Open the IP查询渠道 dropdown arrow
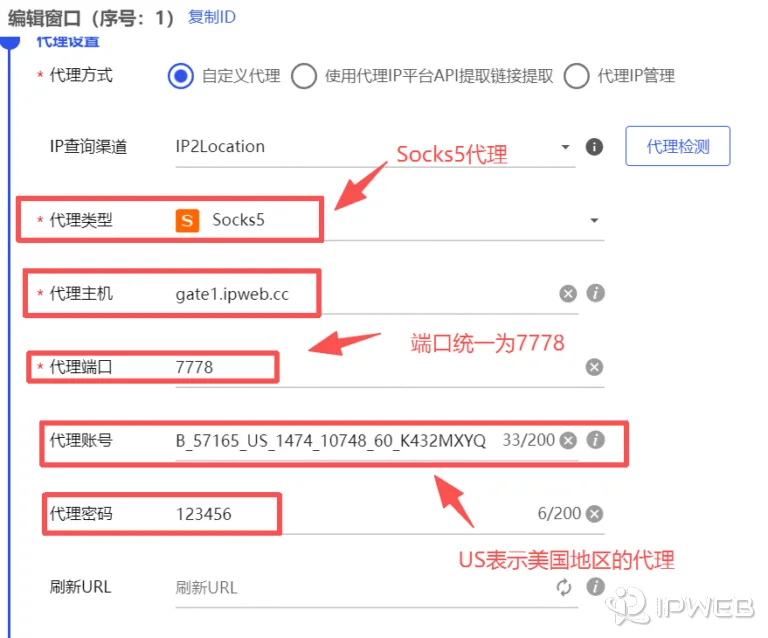Viewport: 768px width, 638px height. click(x=565, y=146)
